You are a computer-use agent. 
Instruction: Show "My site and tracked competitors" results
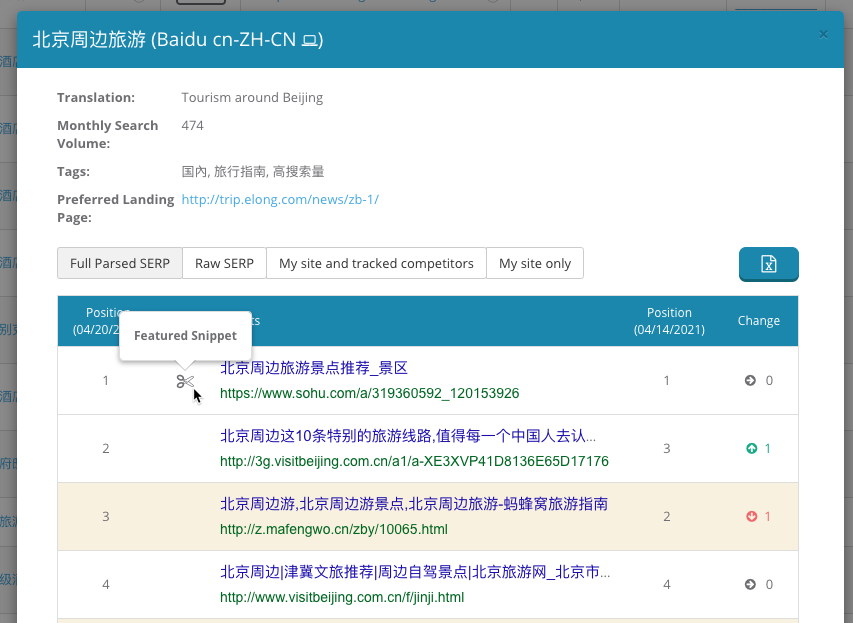376,263
